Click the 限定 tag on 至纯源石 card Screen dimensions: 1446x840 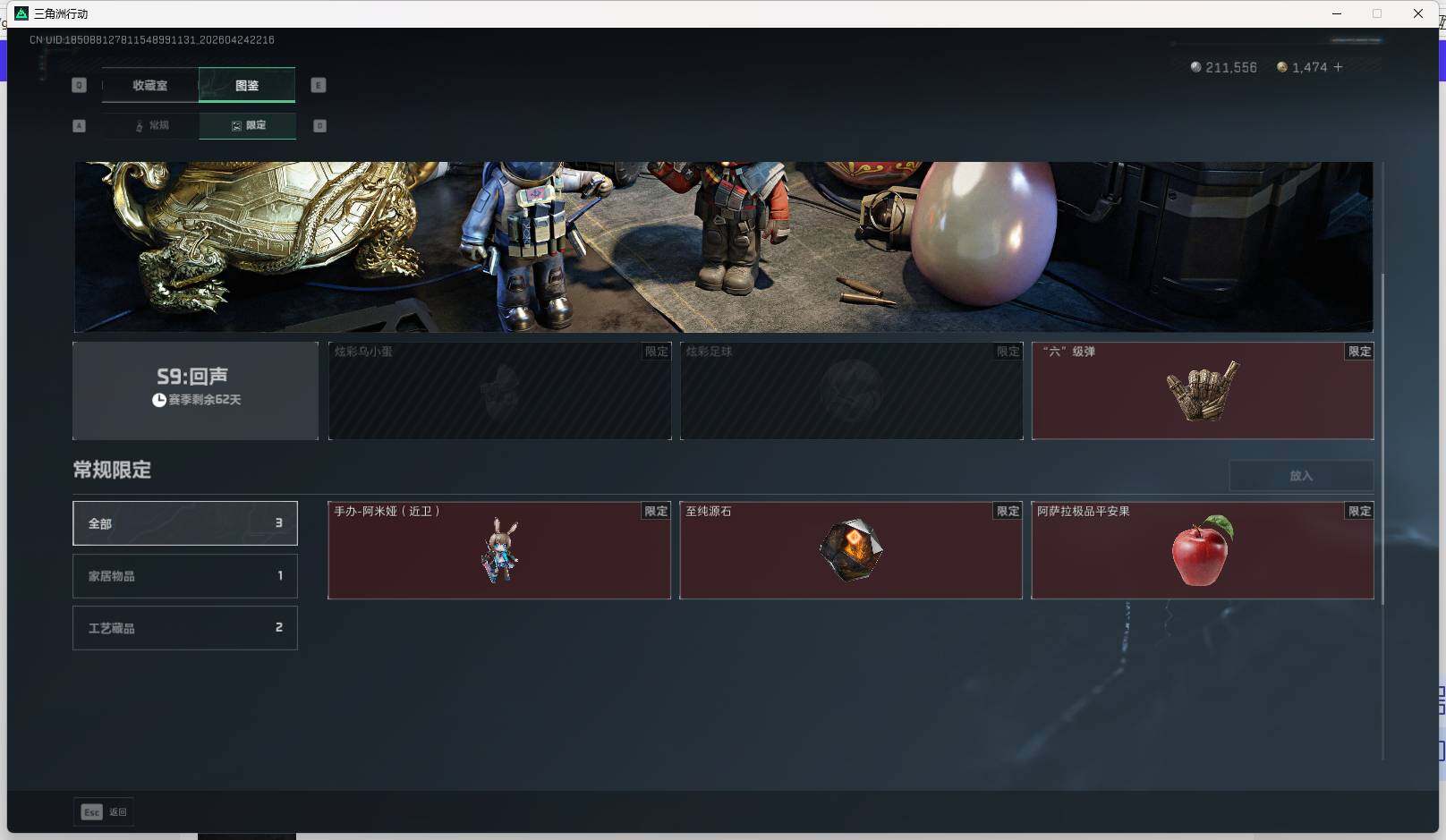tap(1008, 511)
